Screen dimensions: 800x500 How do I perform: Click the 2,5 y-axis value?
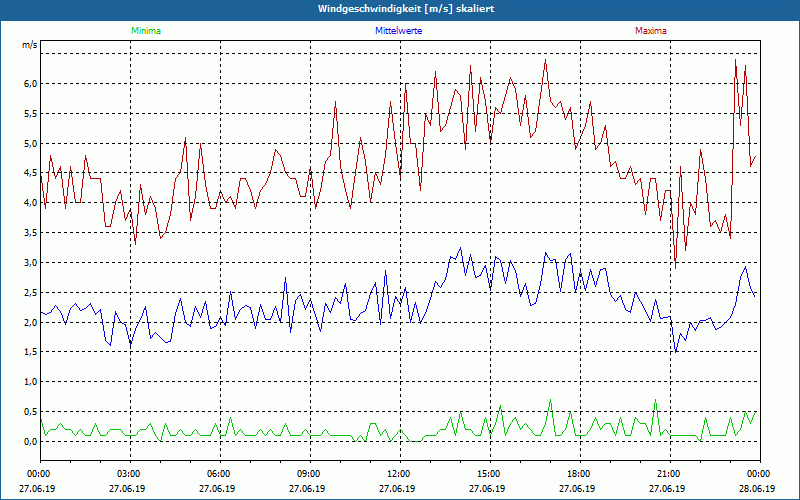pyautogui.click(x=31, y=293)
